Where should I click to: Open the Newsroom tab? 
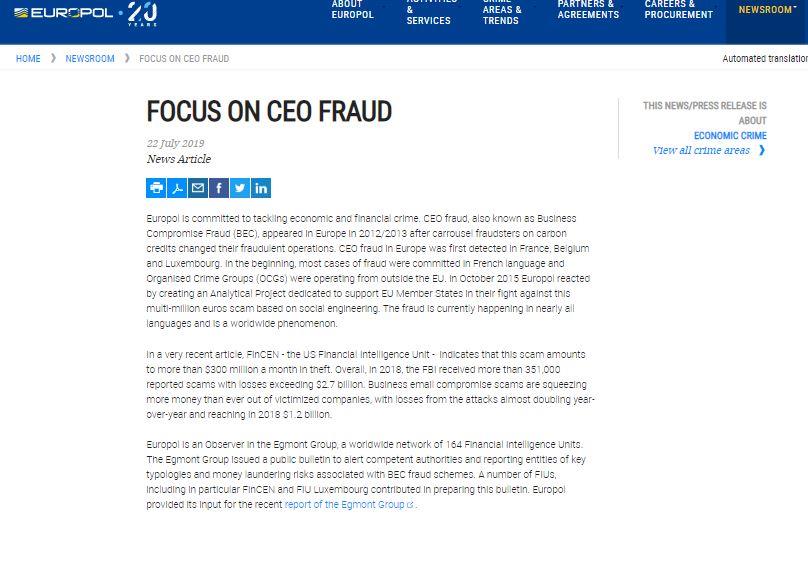pyautogui.click(x=766, y=10)
